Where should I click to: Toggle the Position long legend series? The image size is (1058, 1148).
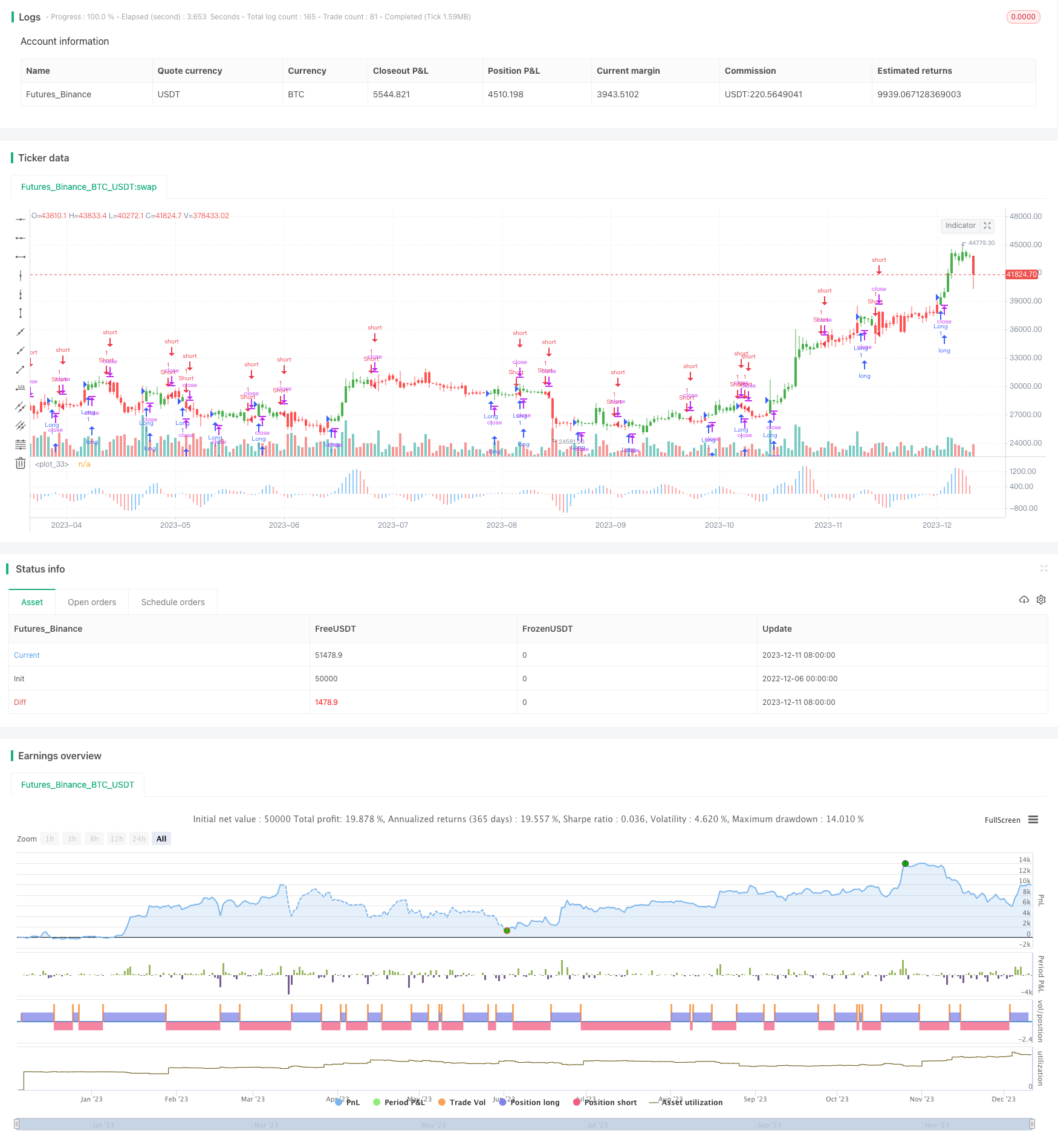pyautogui.click(x=530, y=1102)
